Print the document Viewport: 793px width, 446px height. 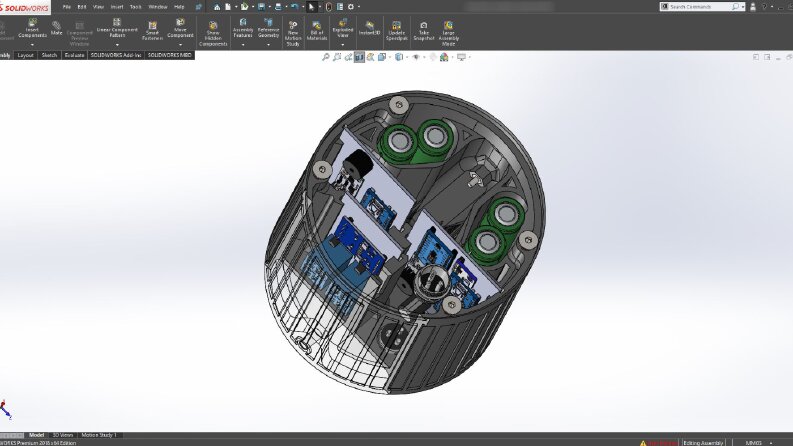tap(278, 7)
